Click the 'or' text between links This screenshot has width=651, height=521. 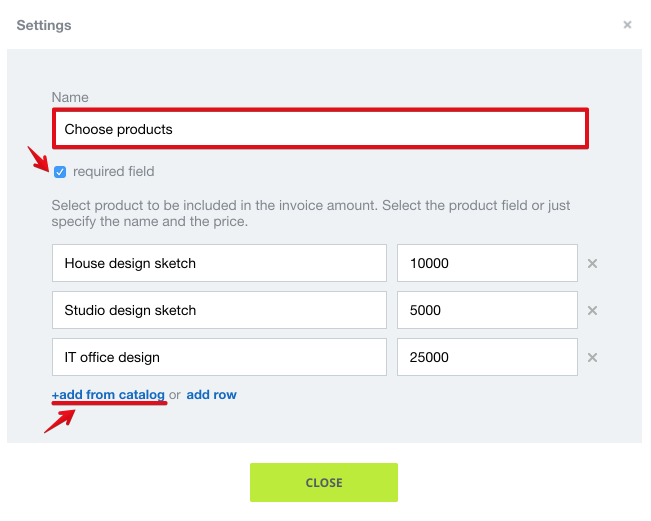tap(175, 395)
